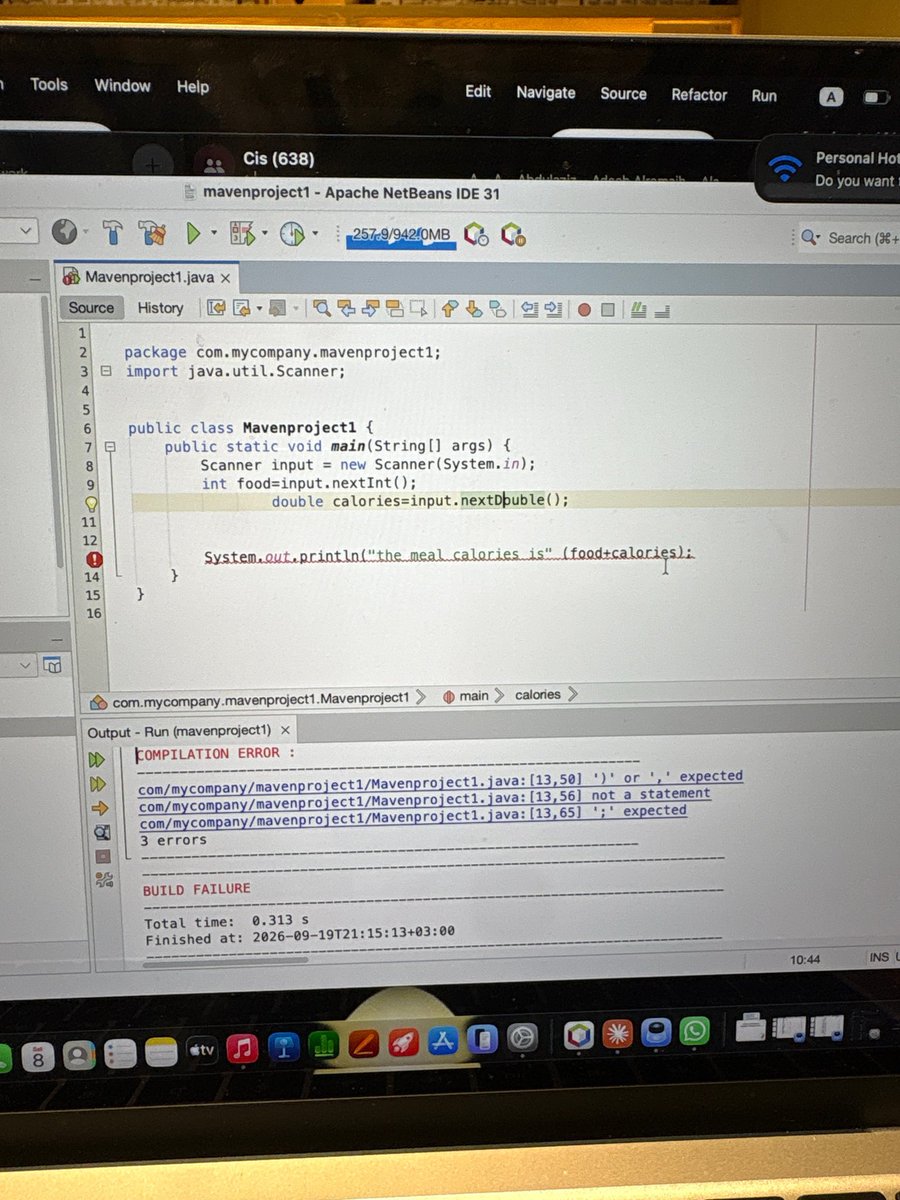This screenshot has width=900, height=1200.
Task: Switch to the Source view
Action: (91, 308)
